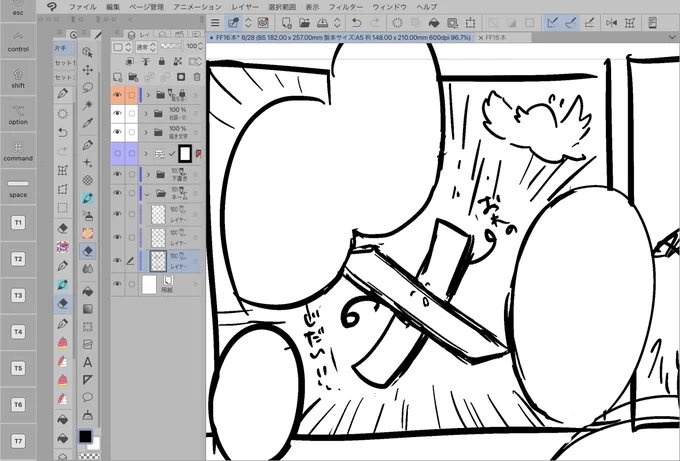Open the ウィンドウ menu
The width and height of the screenshot is (680, 461).
[389, 7]
